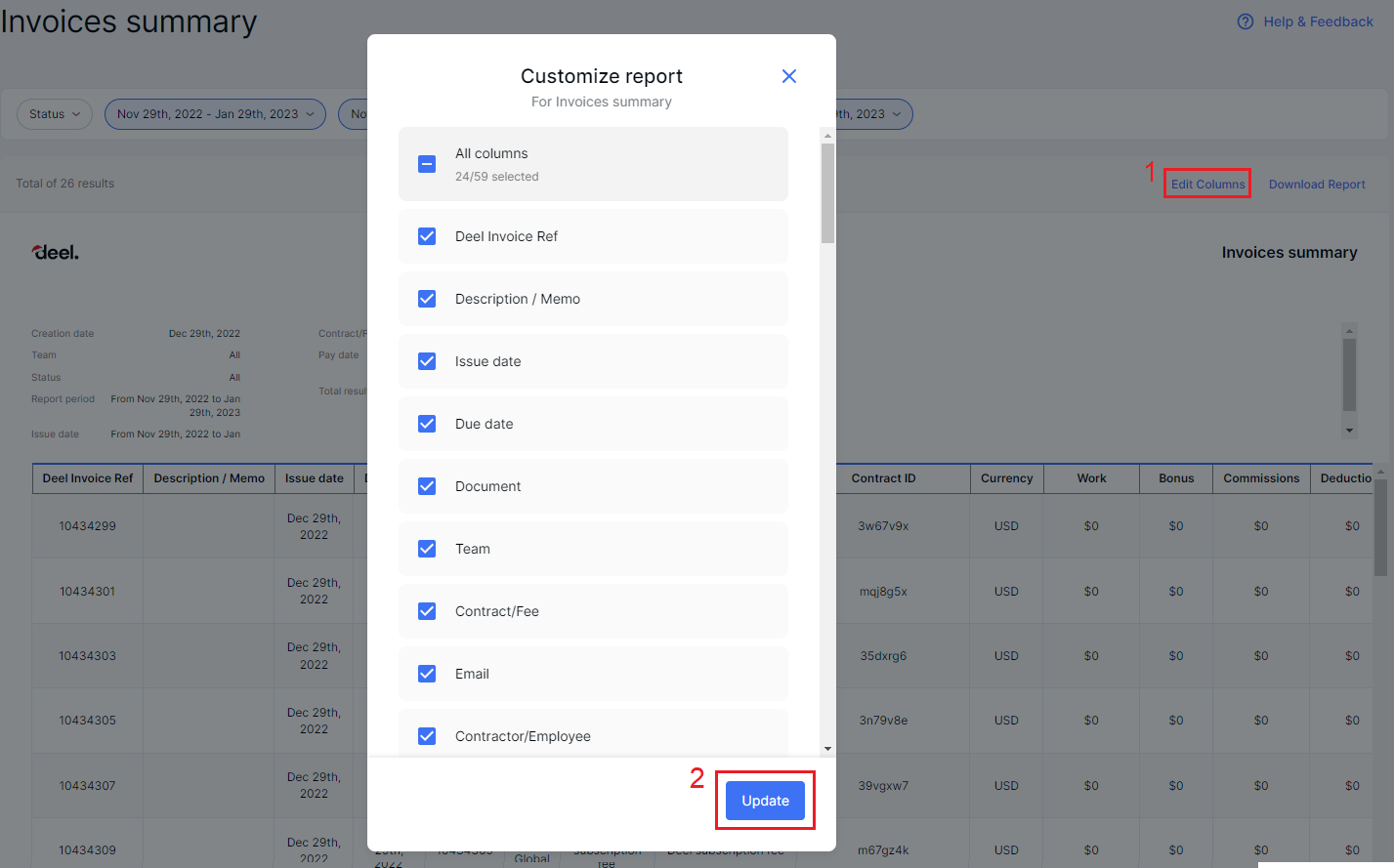Image resolution: width=1394 pixels, height=868 pixels.
Task: Close the Customize report dialog
Action: [788, 75]
